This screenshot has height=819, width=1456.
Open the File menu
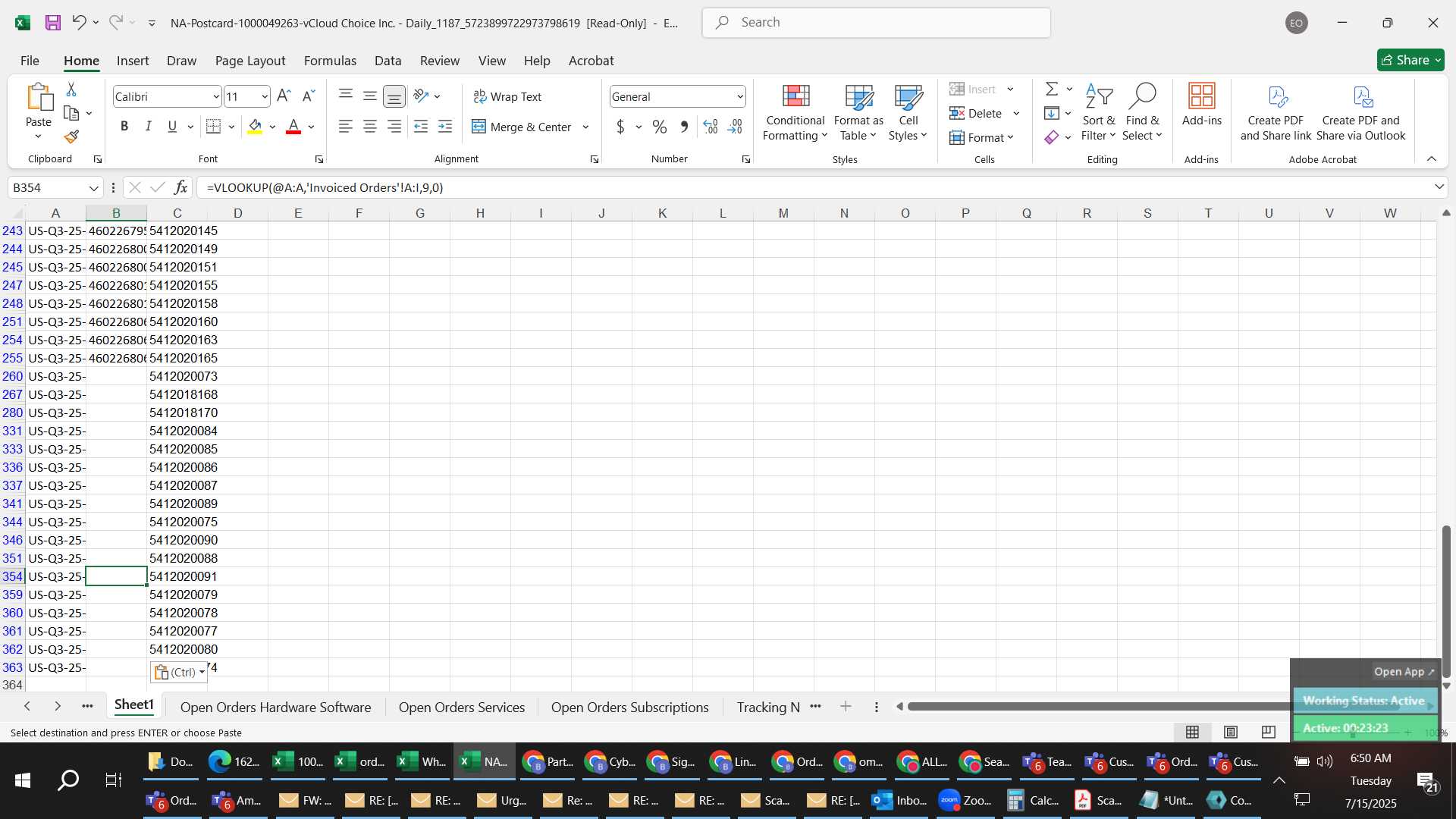pyautogui.click(x=30, y=61)
